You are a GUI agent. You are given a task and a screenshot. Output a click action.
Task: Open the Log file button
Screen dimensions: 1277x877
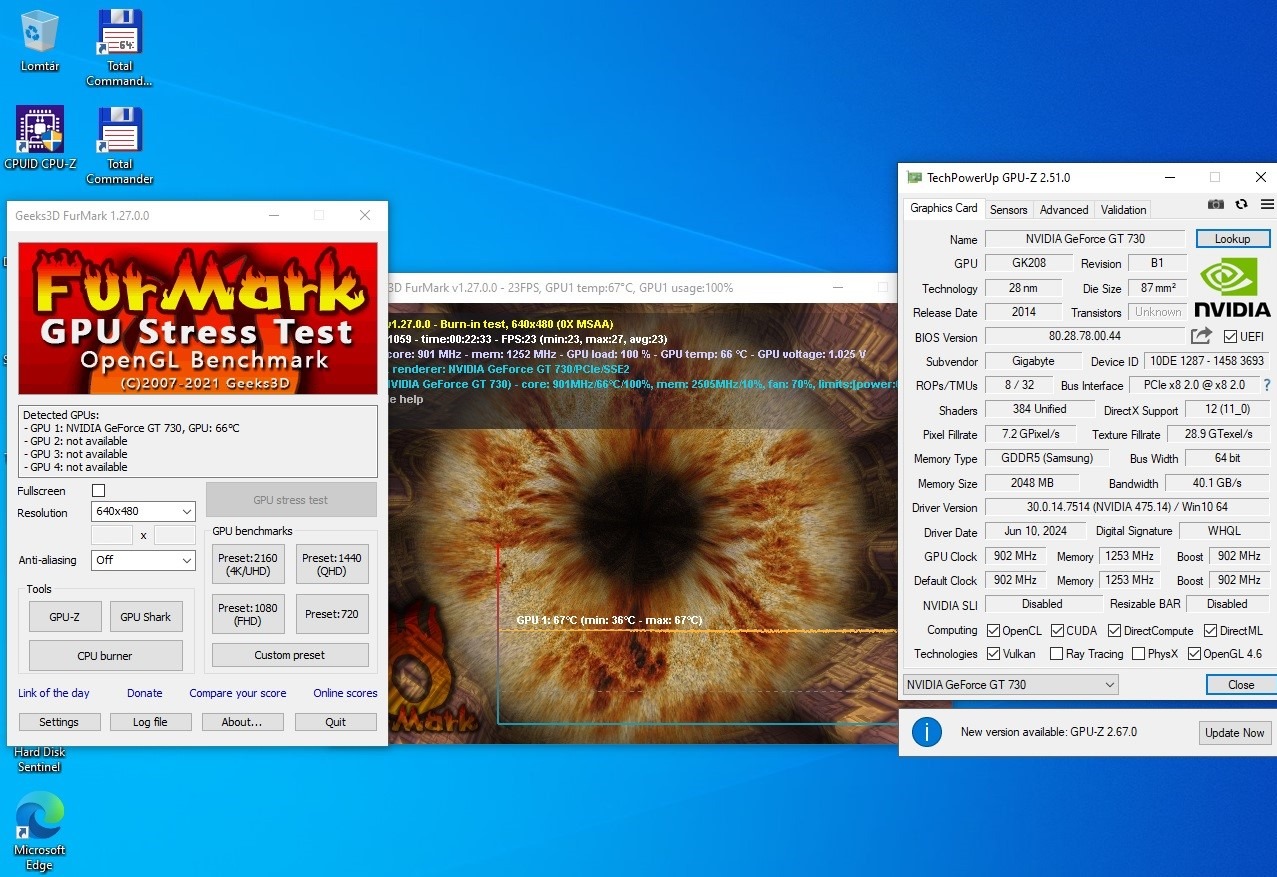point(151,722)
